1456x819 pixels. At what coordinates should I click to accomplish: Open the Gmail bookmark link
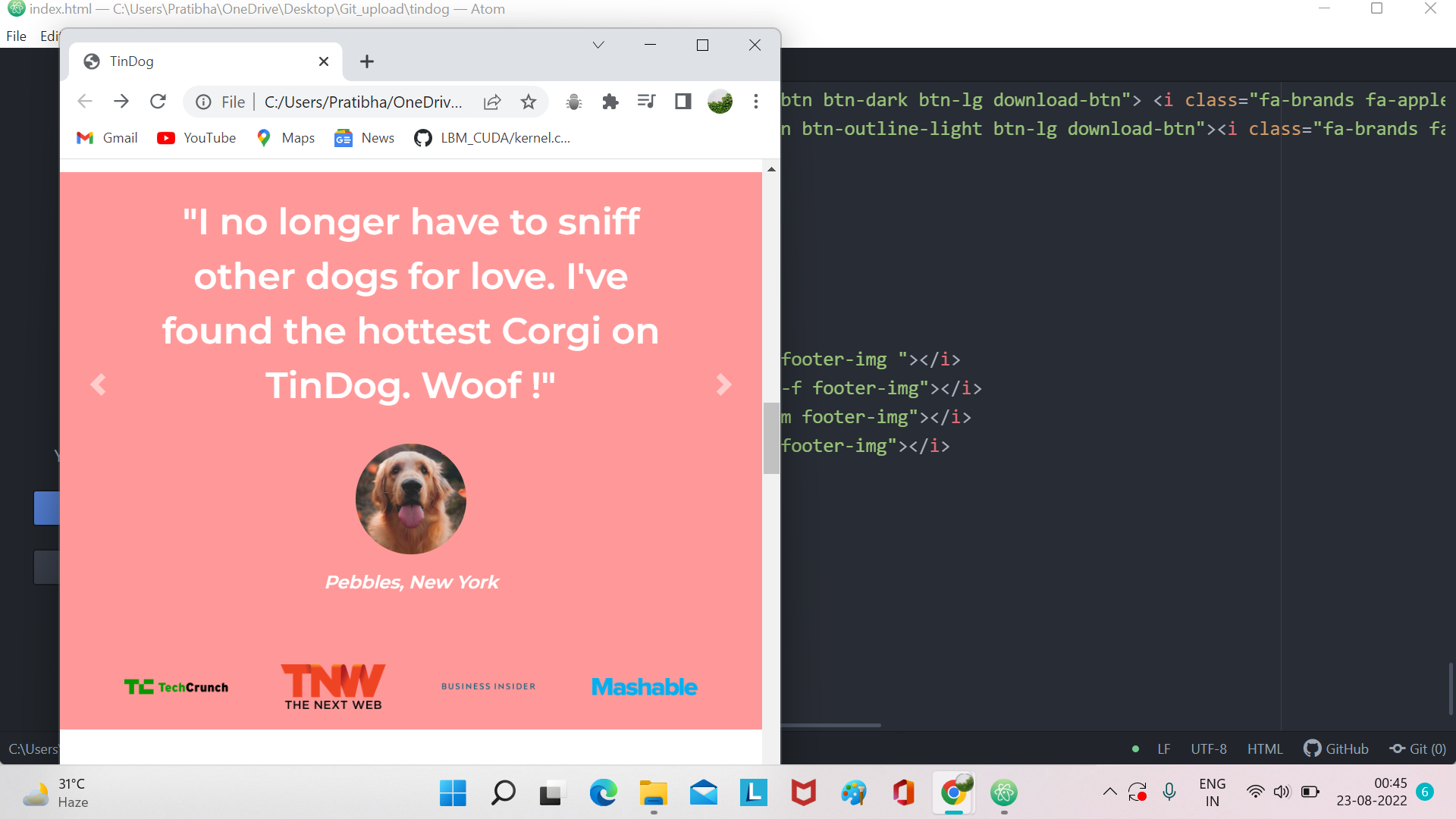106,137
